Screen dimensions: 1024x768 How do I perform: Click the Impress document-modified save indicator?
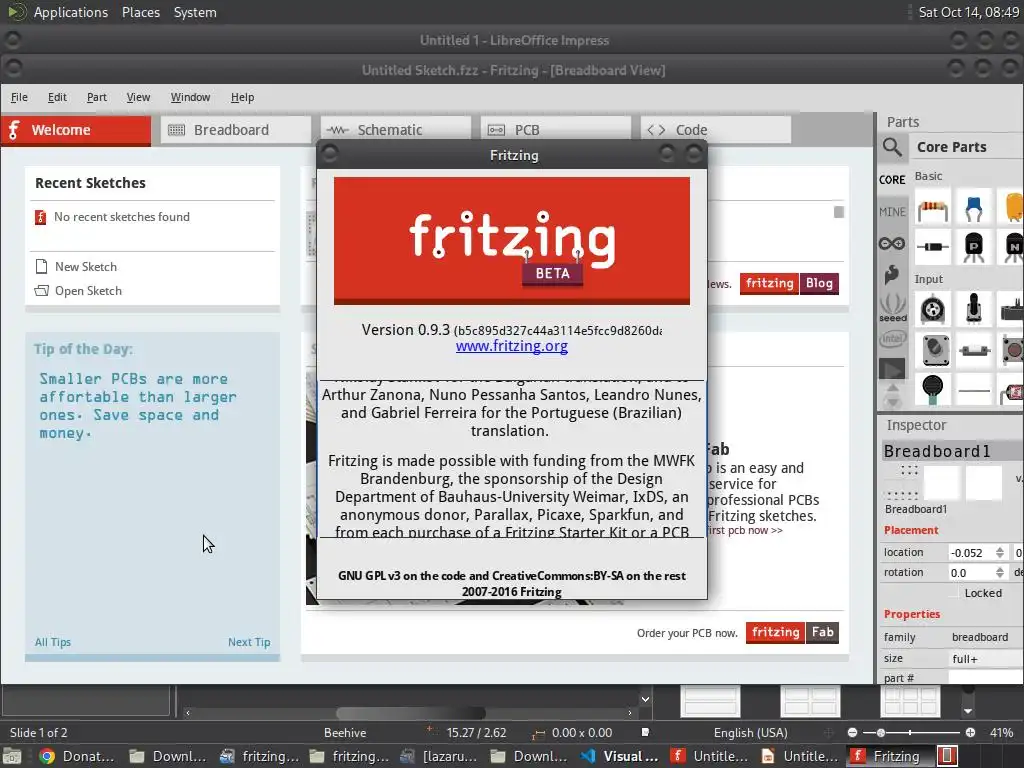(645, 733)
